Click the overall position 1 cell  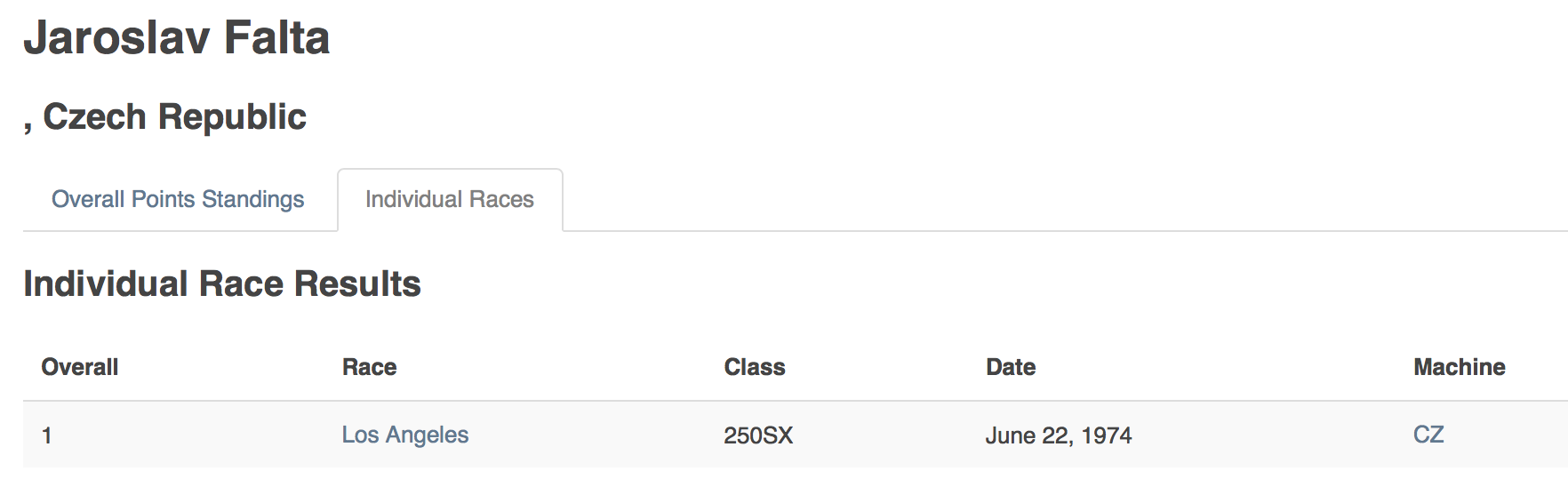tap(47, 435)
